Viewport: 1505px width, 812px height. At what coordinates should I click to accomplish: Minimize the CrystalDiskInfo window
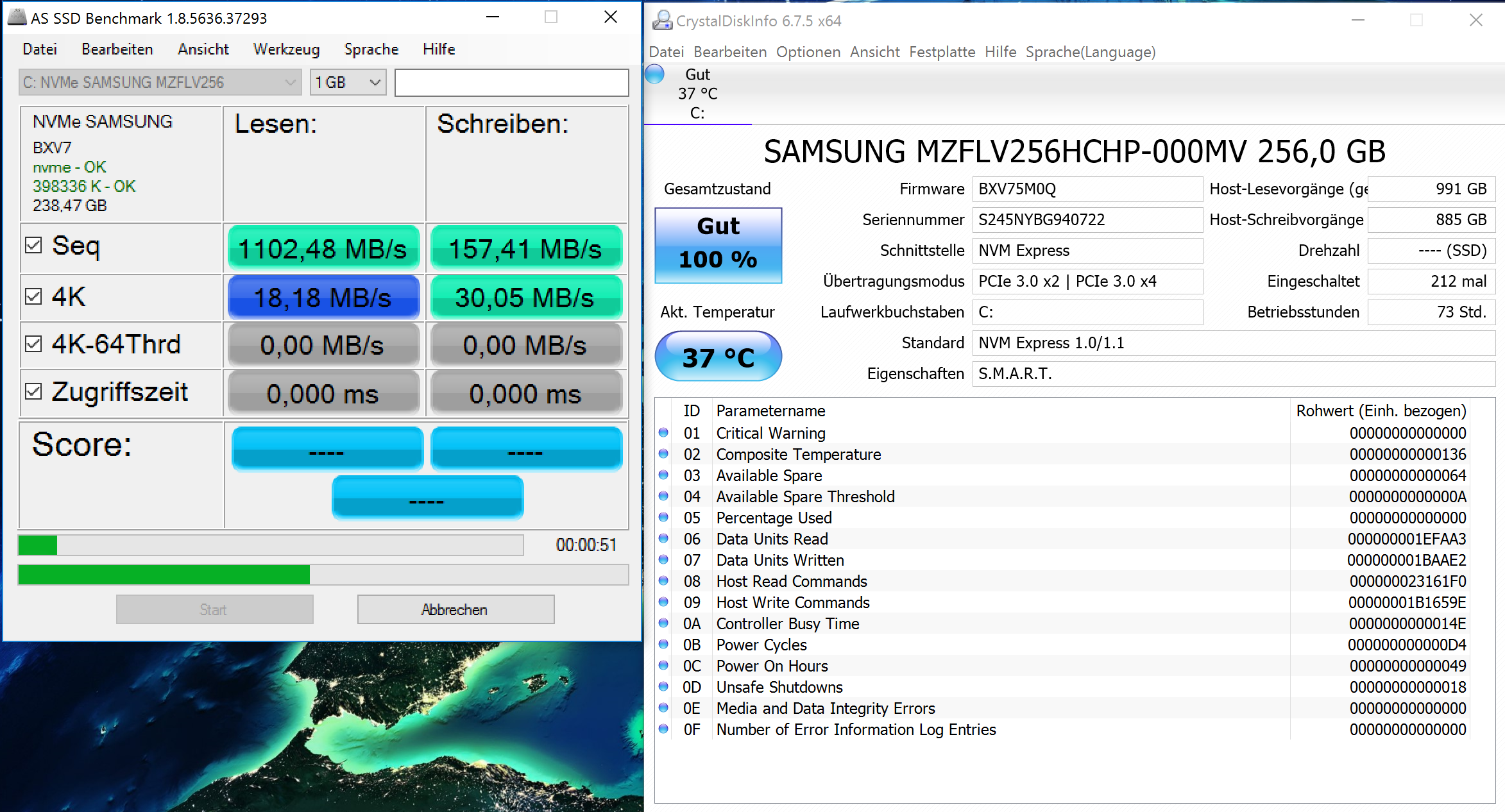coord(1358,21)
